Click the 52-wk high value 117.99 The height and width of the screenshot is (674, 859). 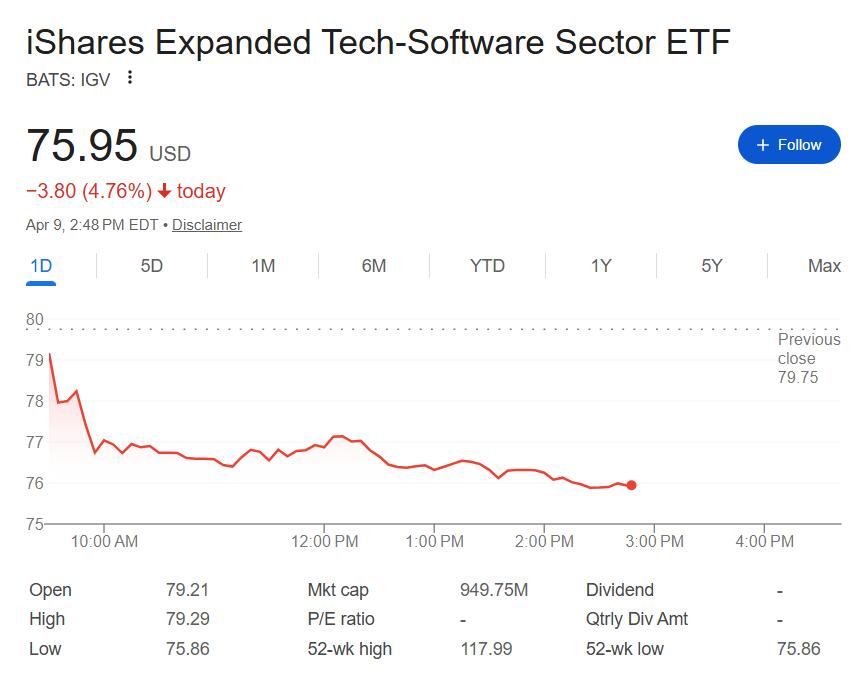[486, 648]
